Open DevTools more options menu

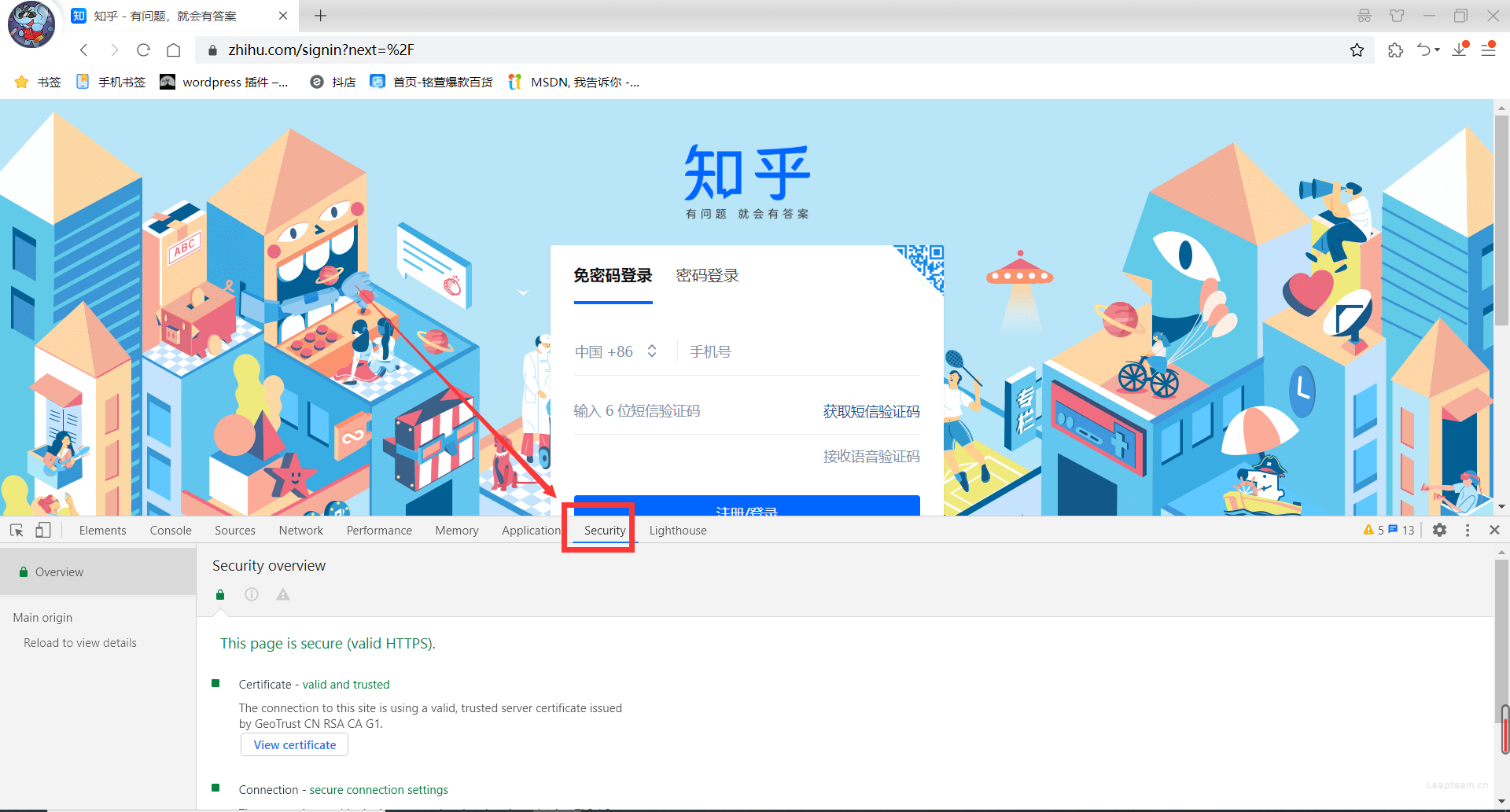click(x=1468, y=531)
